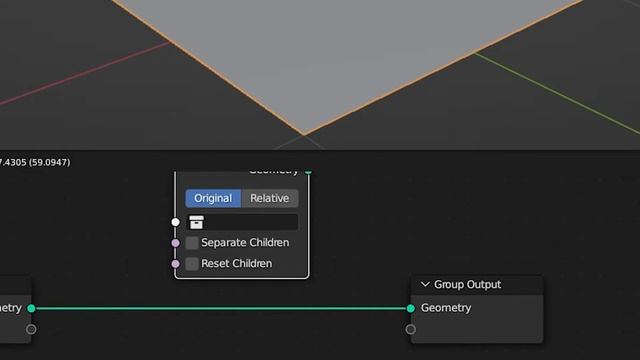Click the empty output socket on Group Input
Viewport: 640px width, 360px height.
pos(31,329)
